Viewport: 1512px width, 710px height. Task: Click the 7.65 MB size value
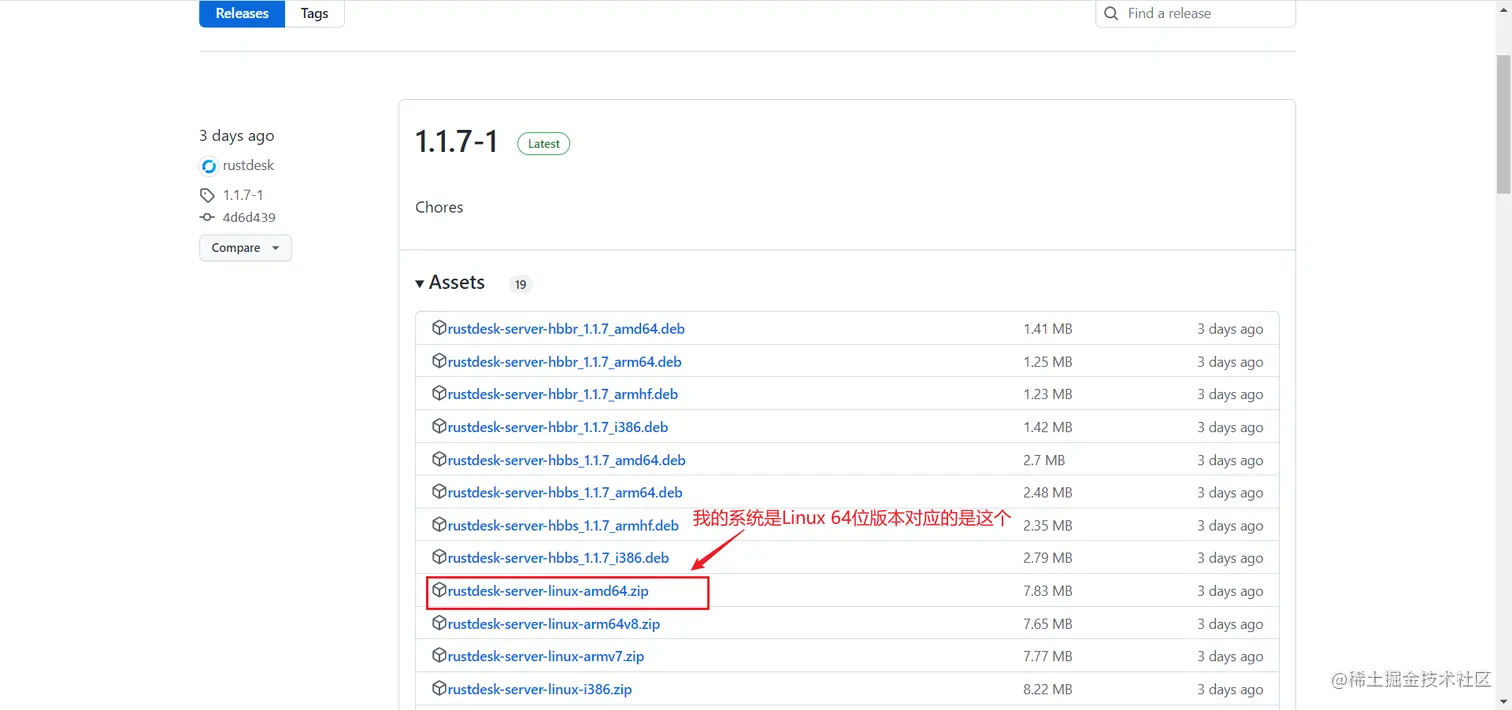[x=1048, y=624]
